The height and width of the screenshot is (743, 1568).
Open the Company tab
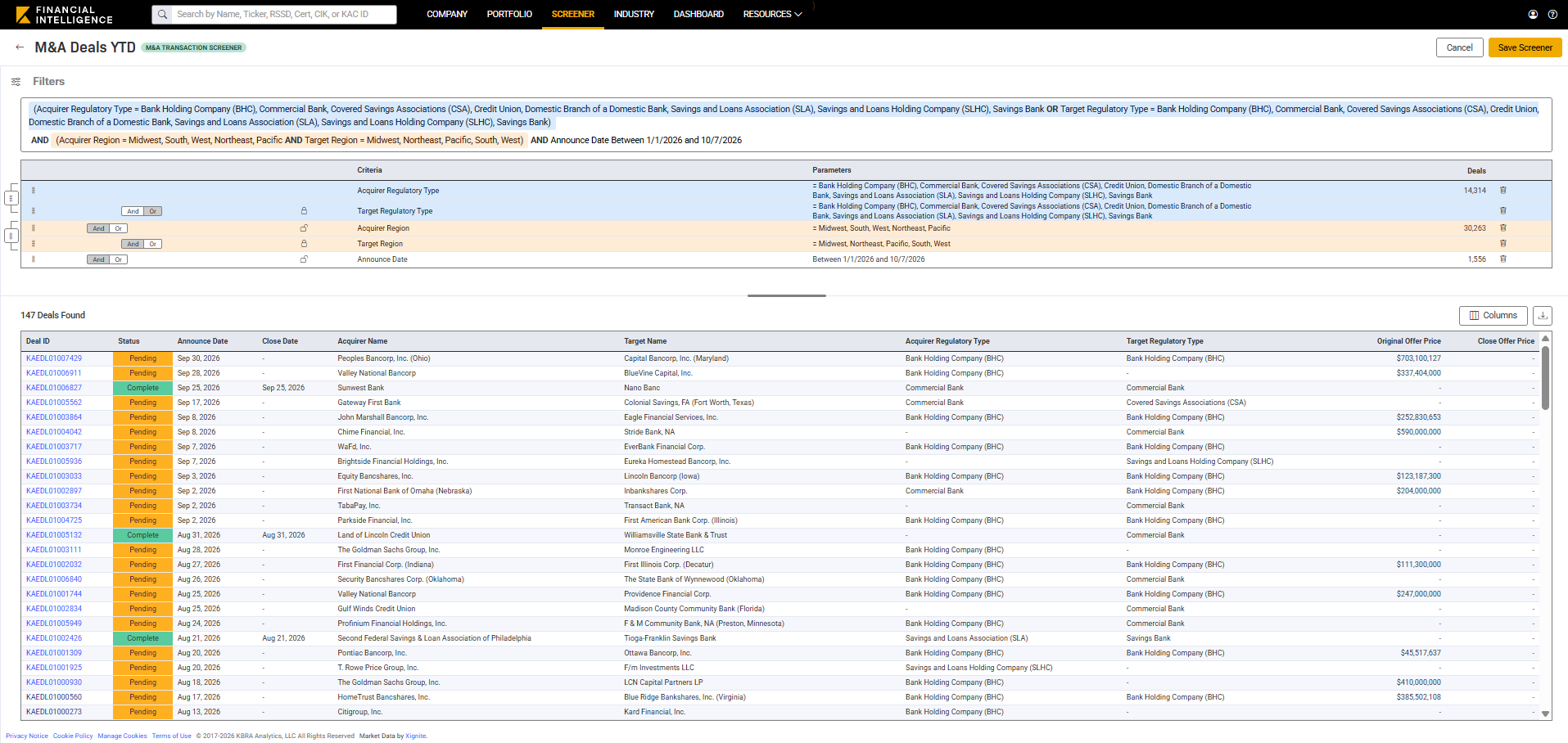pyautogui.click(x=447, y=14)
